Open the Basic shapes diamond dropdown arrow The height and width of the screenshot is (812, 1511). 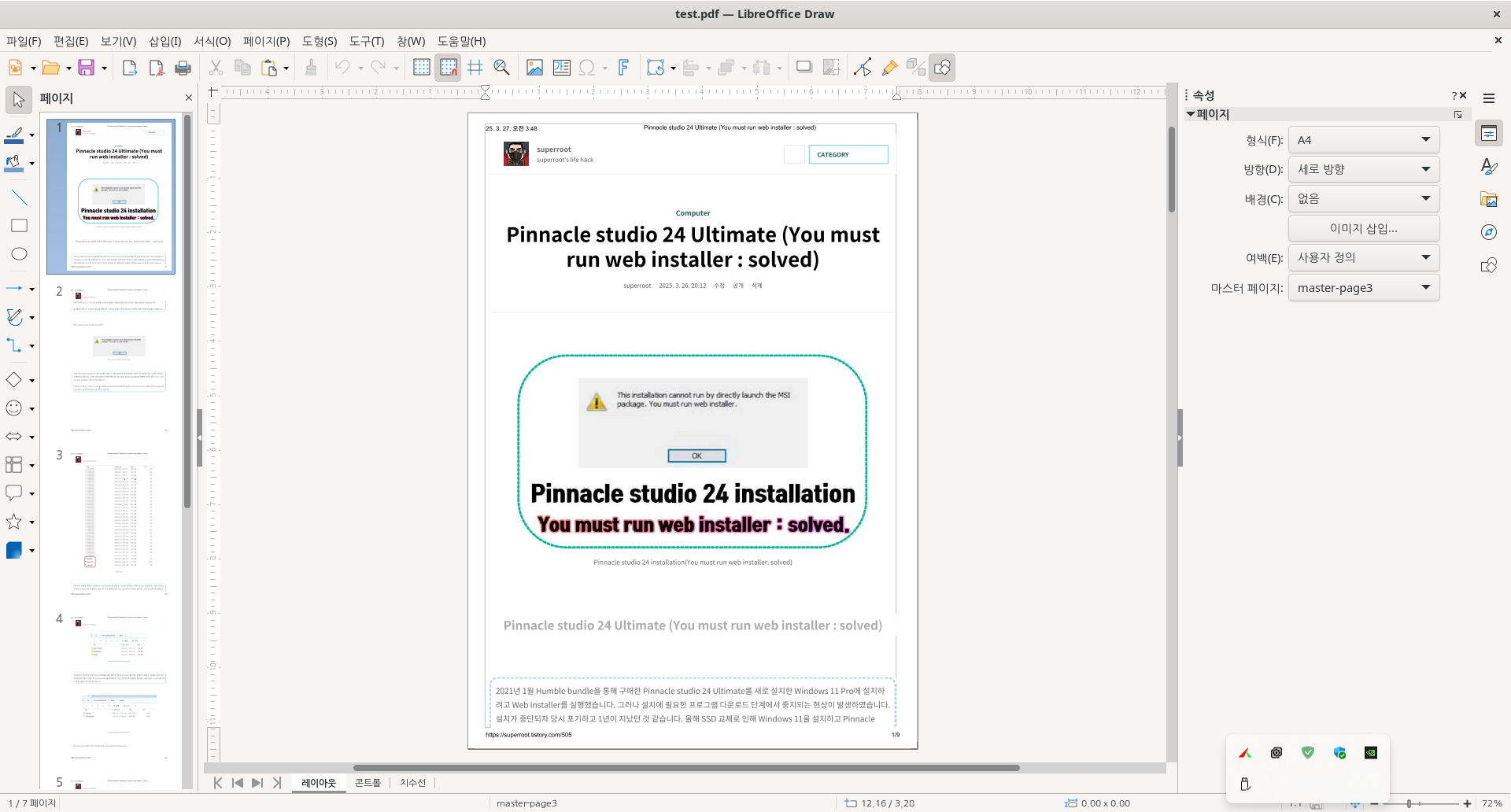[32, 381]
